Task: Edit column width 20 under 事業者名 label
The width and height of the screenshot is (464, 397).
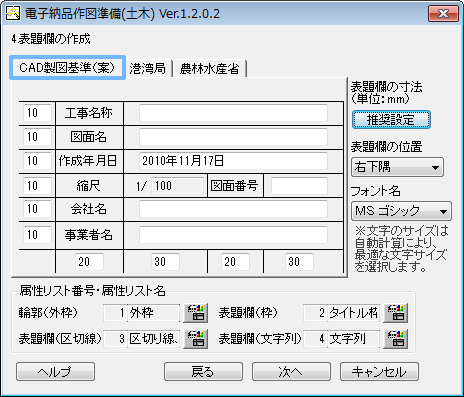Action: point(89,262)
